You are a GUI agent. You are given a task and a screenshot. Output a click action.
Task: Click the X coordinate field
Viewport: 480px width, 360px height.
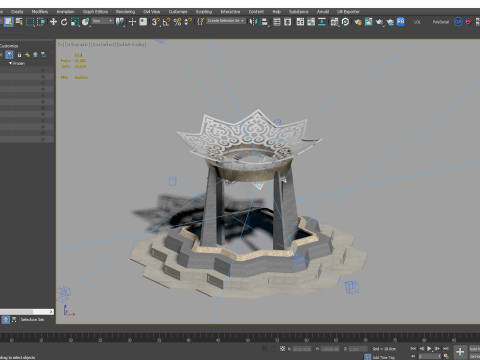click(x=302, y=349)
